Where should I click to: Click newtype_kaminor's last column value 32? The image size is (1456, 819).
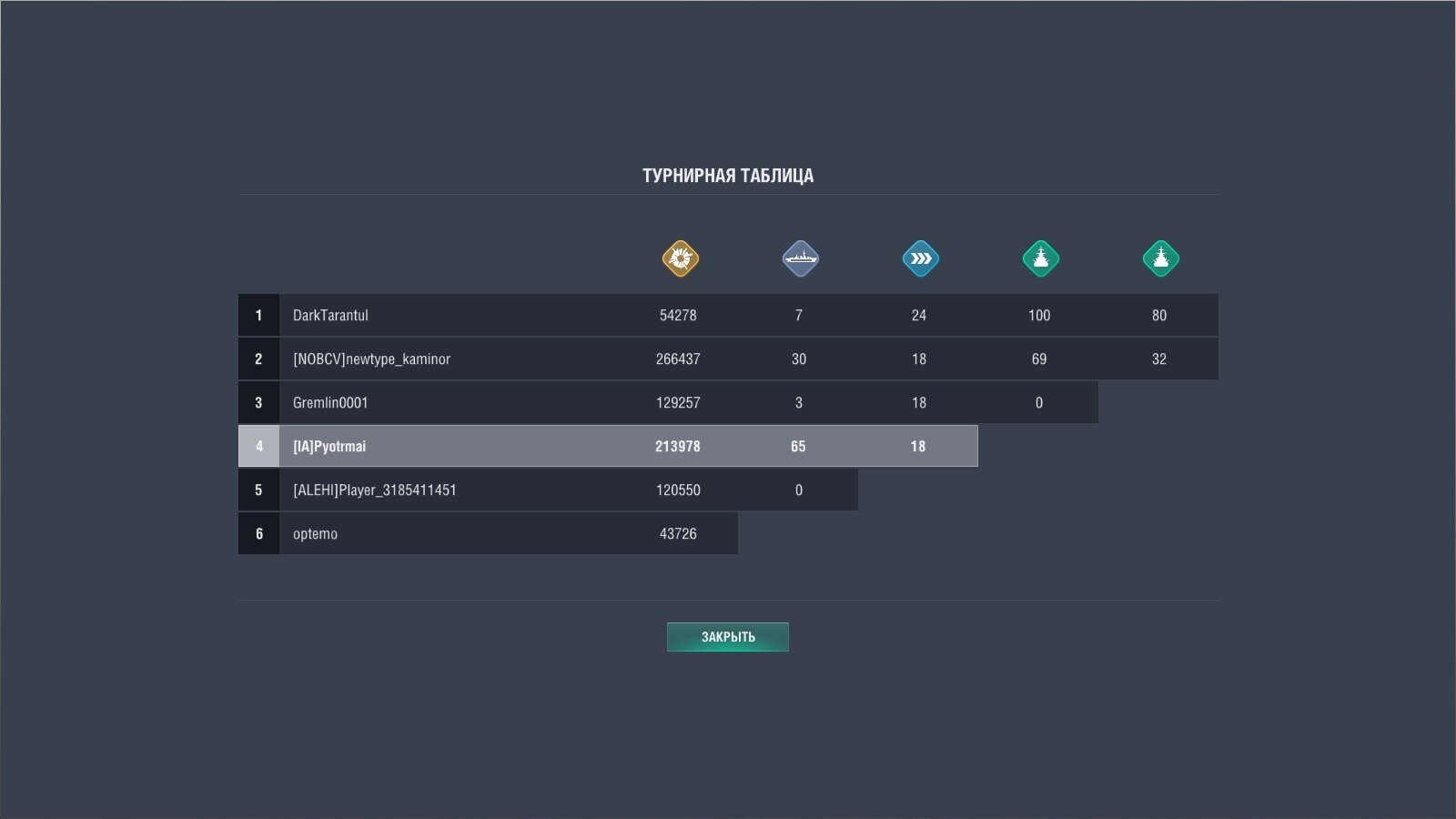[x=1159, y=359]
